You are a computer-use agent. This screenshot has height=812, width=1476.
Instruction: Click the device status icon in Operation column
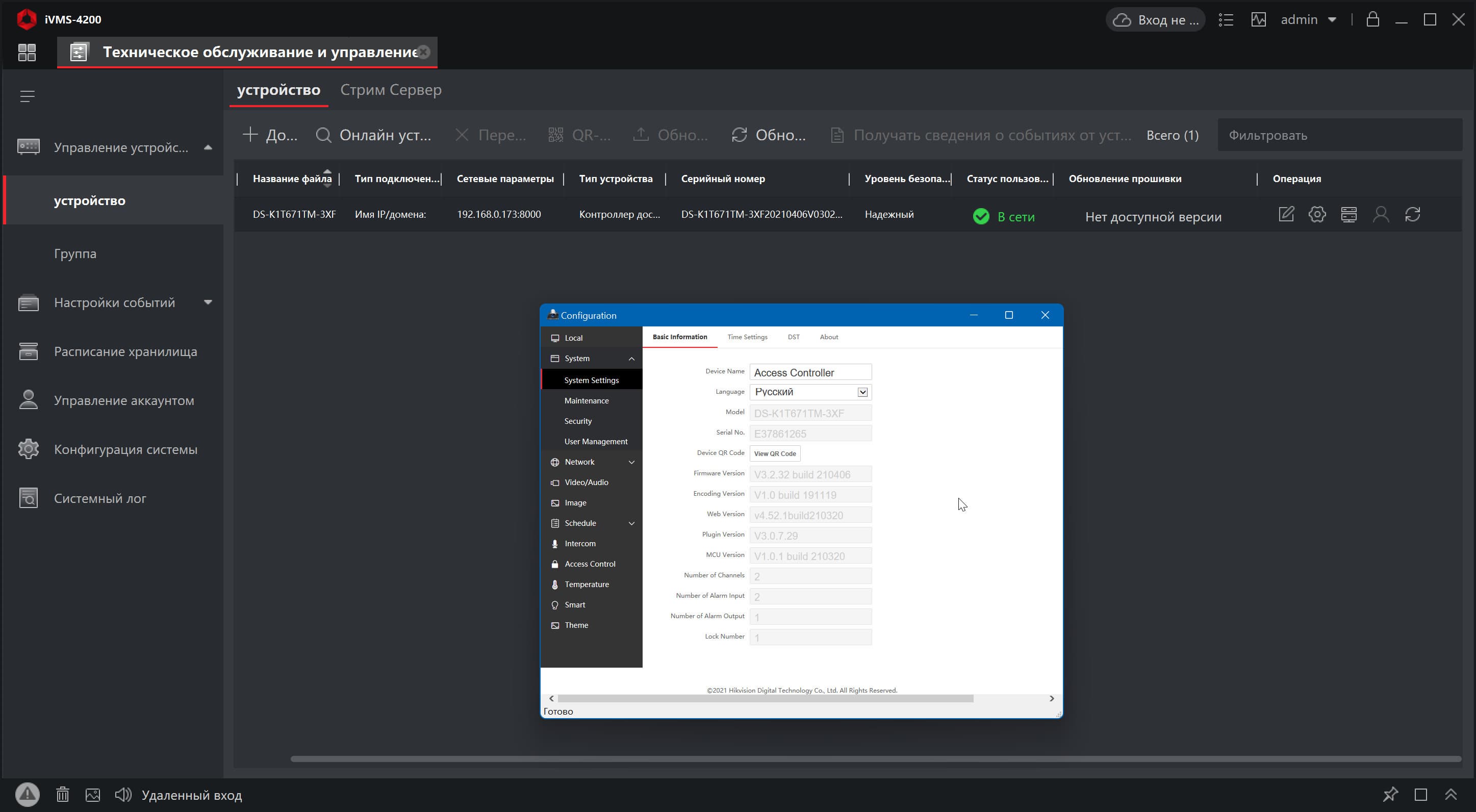(1349, 214)
